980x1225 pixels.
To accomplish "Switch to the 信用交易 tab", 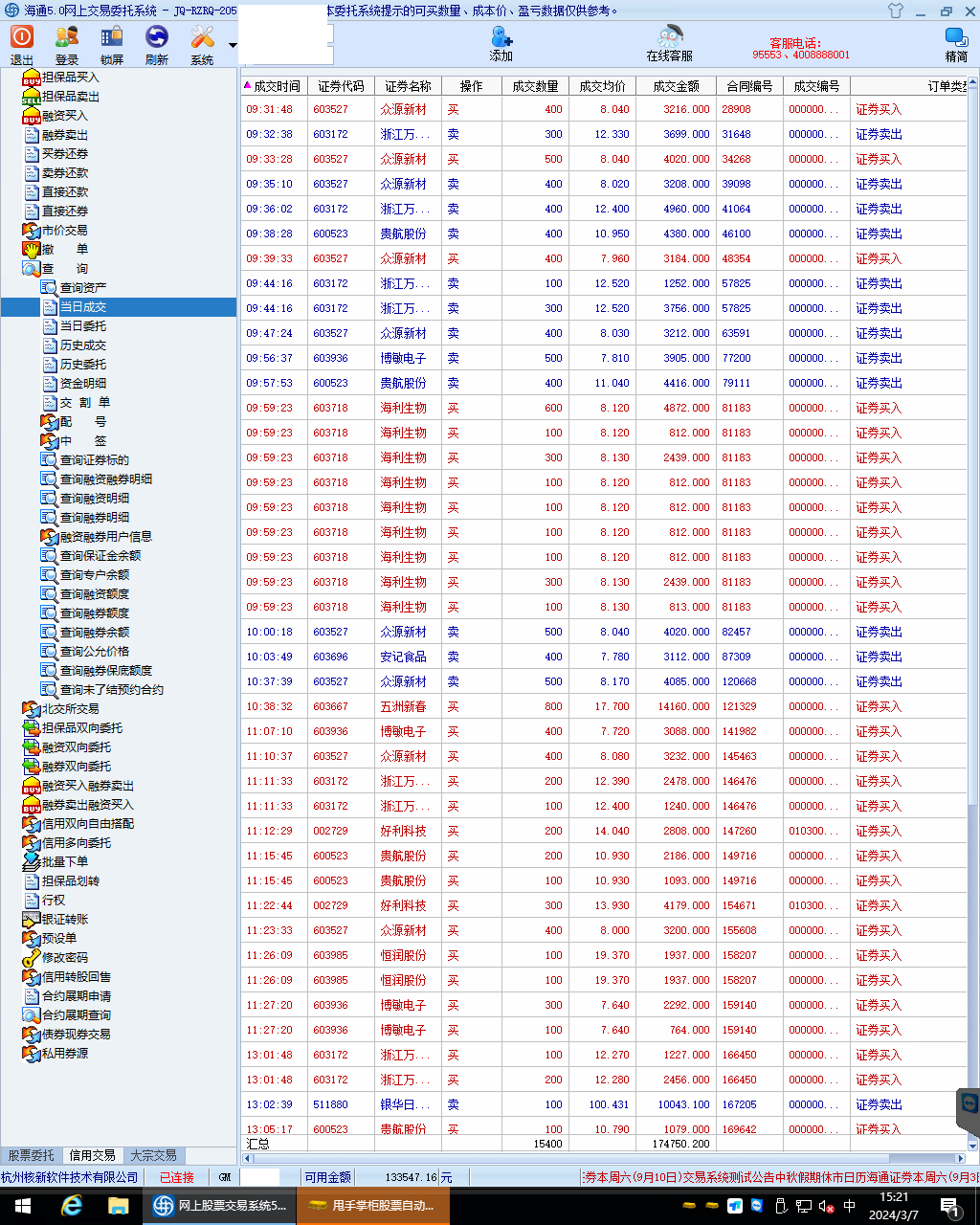I will (x=93, y=1155).
